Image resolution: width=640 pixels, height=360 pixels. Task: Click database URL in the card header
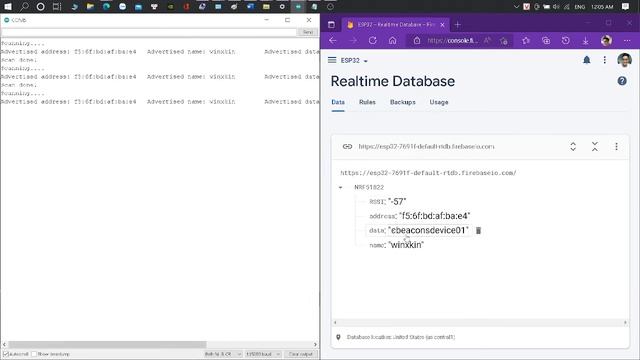[426, 146]
